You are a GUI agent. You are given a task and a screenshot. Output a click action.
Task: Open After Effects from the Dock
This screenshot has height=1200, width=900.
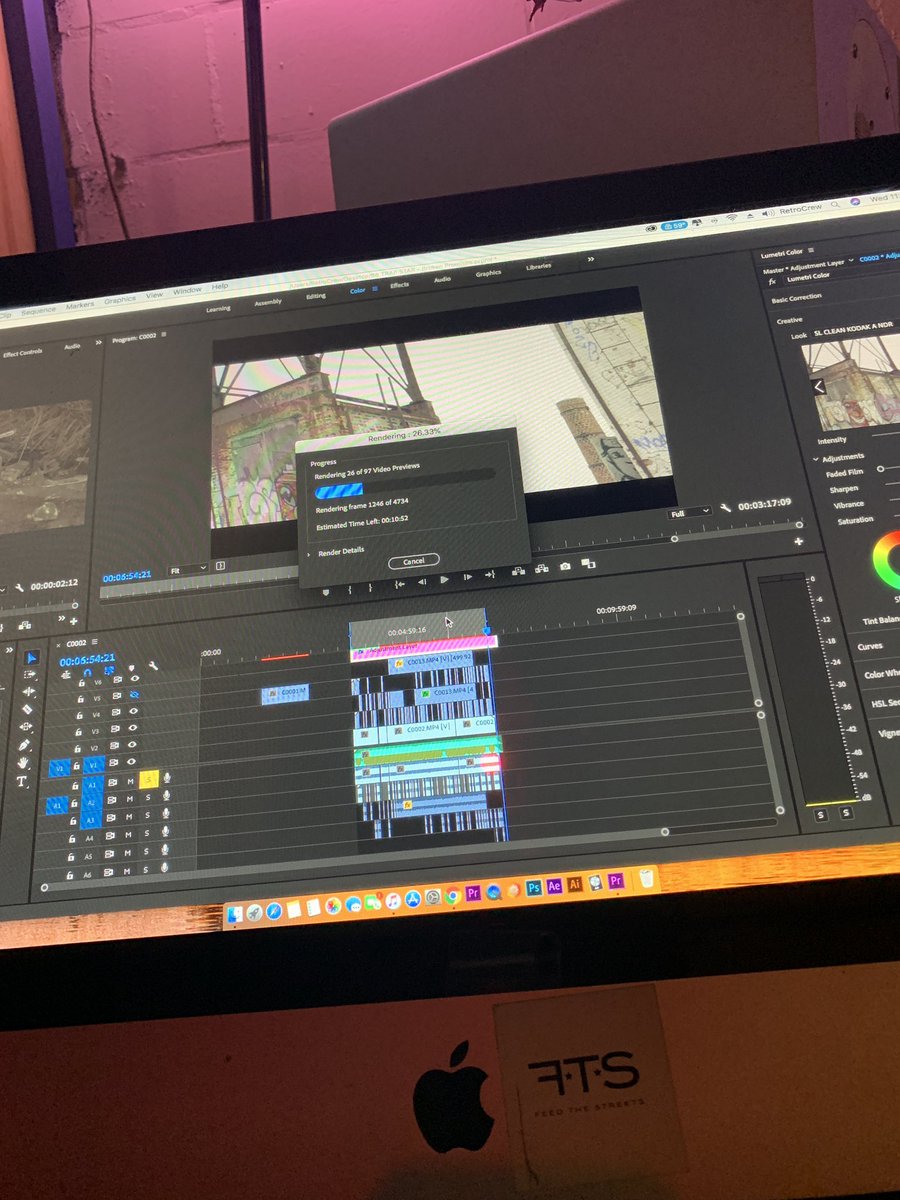tap(554, 885)
